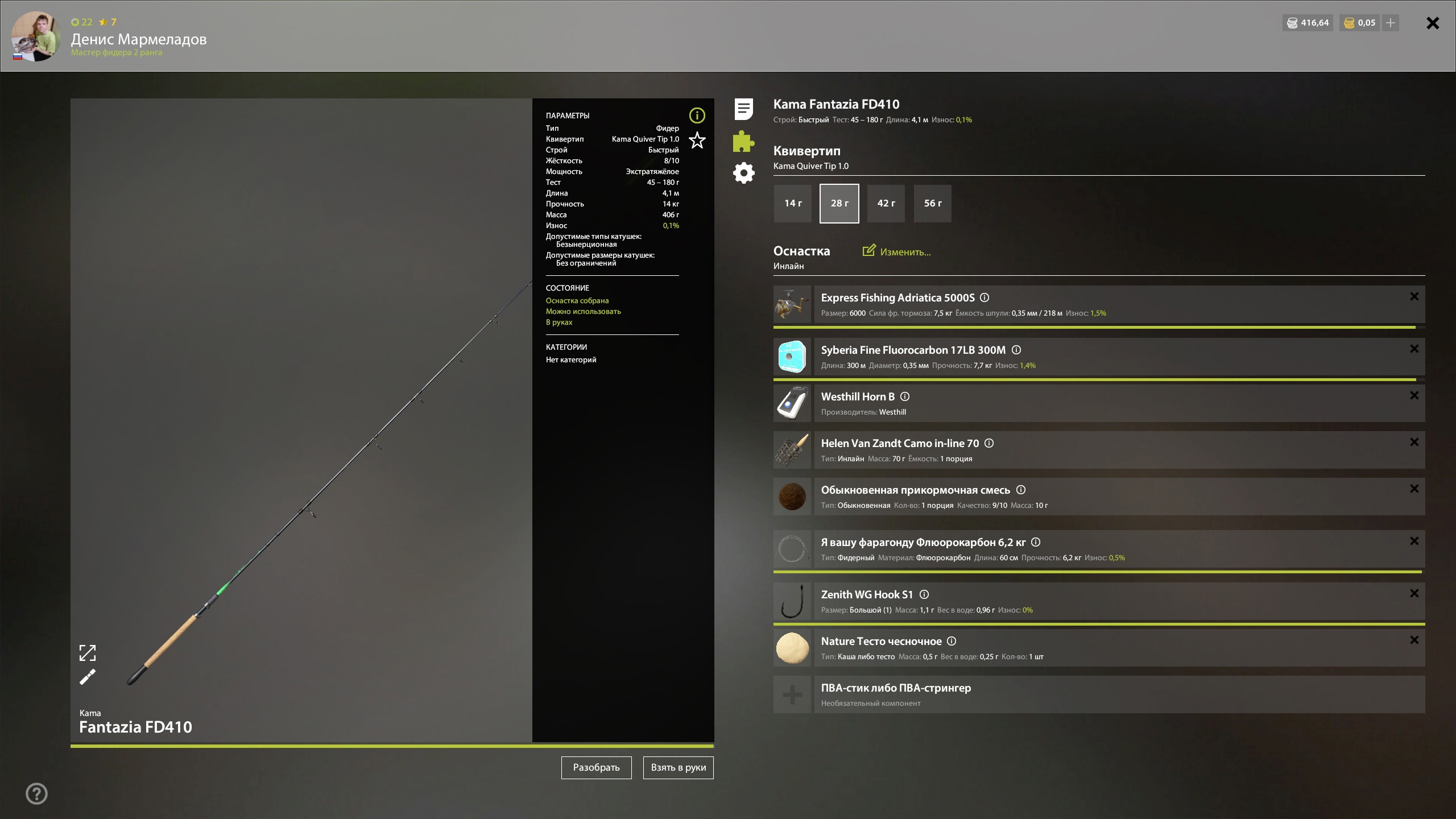Screen dimensions: 1456x819
Task: Click rank text Мастер фидера 2 ранга
Action: (x=117, y=52)
